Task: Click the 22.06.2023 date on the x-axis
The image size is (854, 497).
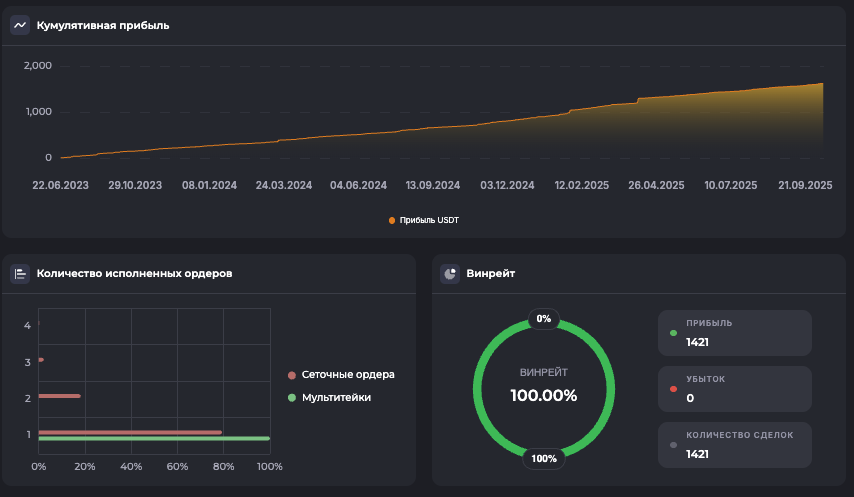Action: tap(61, 185)
